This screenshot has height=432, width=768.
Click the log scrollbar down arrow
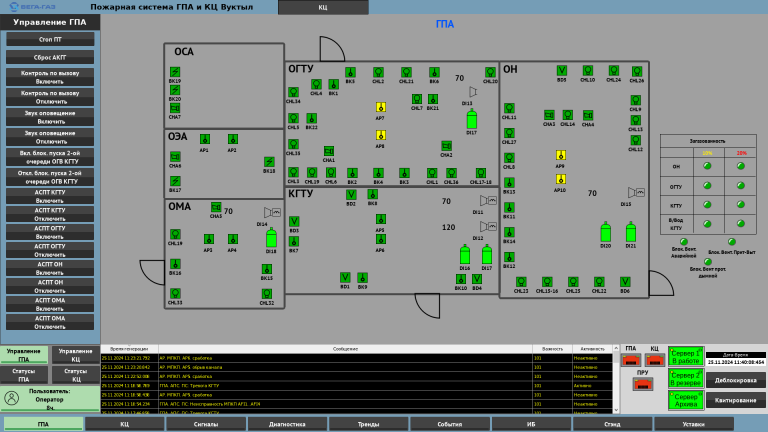coord(616,410)
